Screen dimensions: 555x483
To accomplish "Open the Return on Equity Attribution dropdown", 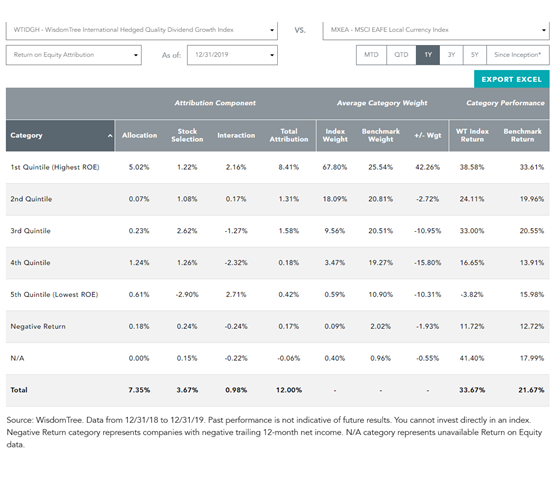I will pos(74,55).
